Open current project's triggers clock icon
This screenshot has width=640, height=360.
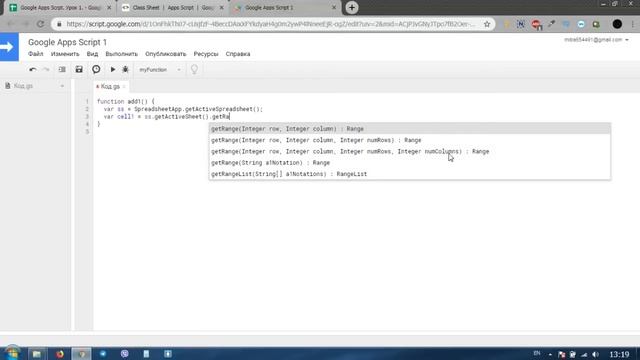(96, 69)
